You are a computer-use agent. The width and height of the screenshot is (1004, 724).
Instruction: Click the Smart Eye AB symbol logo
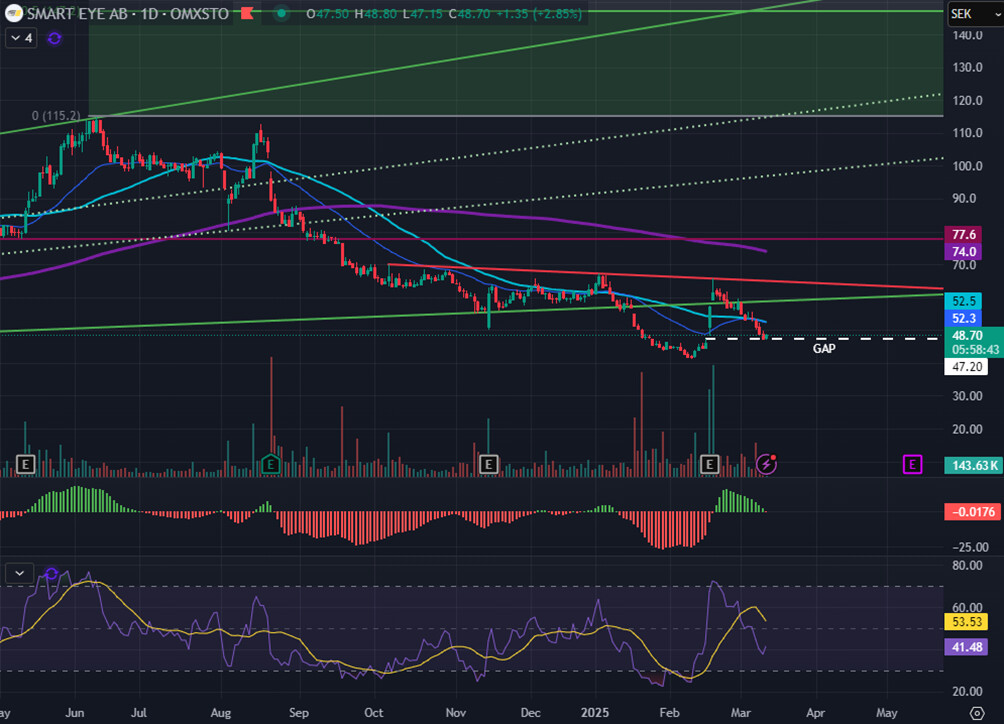tap(14, 13)
